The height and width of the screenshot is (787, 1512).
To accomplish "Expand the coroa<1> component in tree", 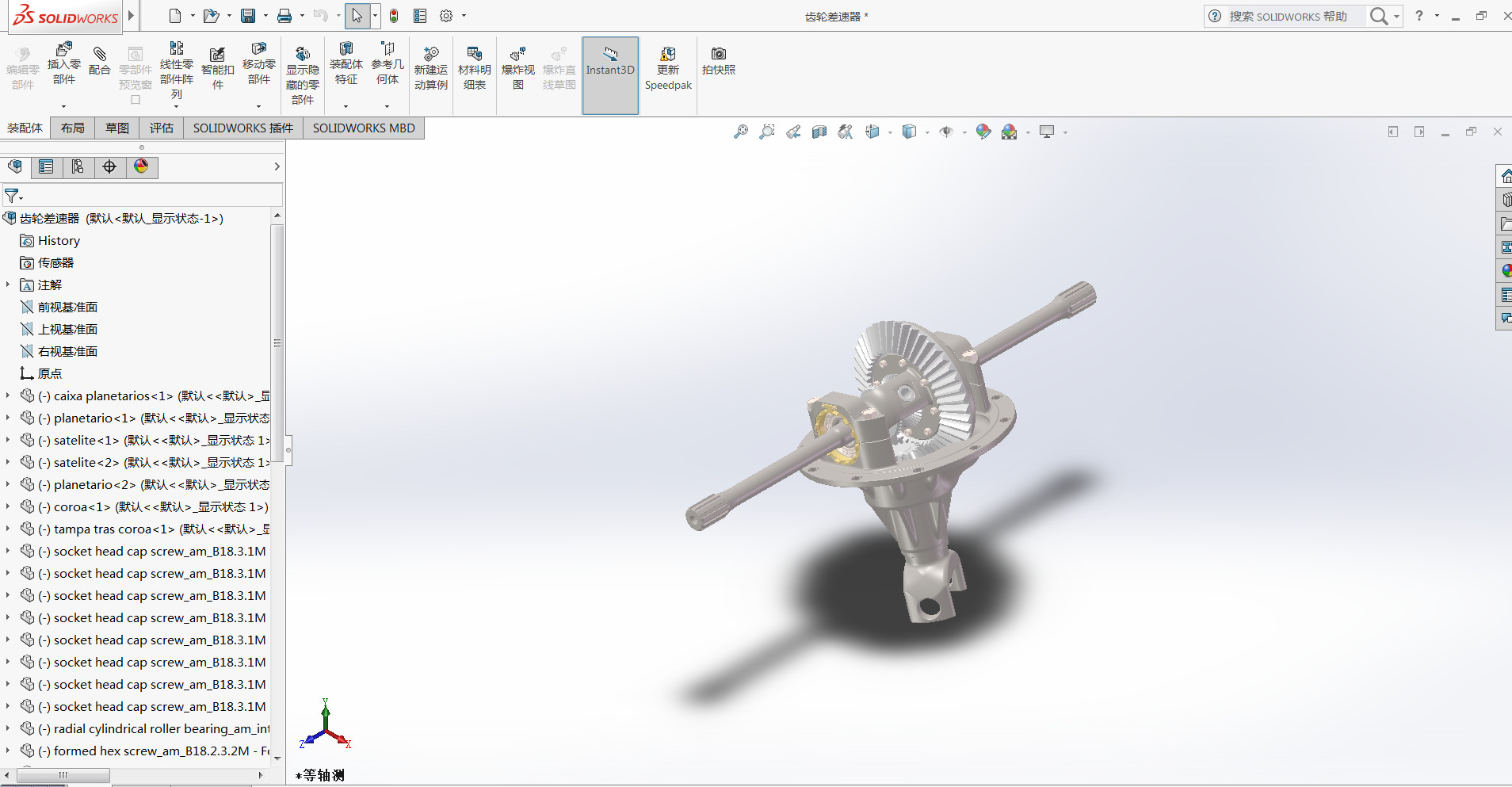I will tap(8, 506).
